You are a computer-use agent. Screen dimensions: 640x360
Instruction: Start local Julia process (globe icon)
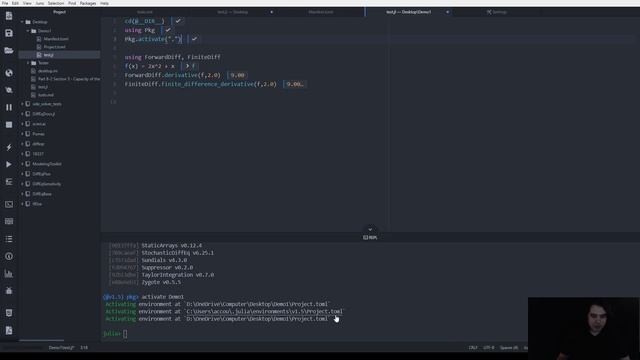click(x=9, y=73)
